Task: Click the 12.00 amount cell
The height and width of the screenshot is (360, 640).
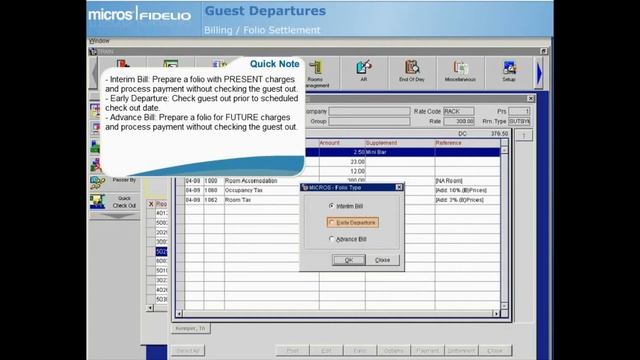Action: tap(342, 171)
